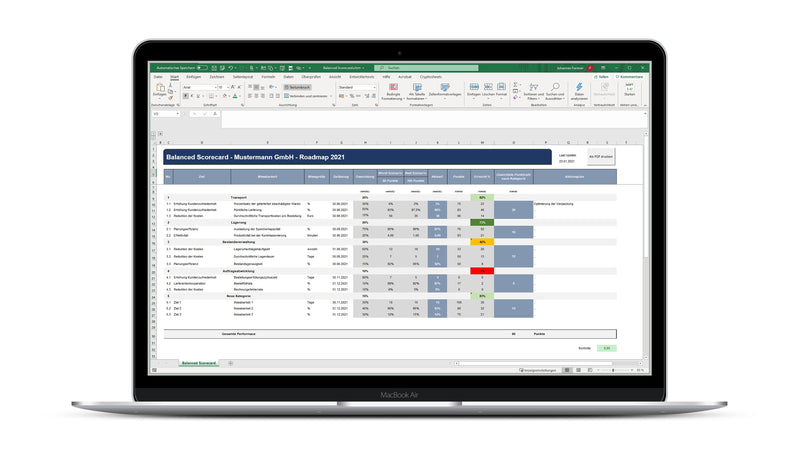800x450 pixels.
Task: Click the insert function fx icon
Action: click(215, 114)
